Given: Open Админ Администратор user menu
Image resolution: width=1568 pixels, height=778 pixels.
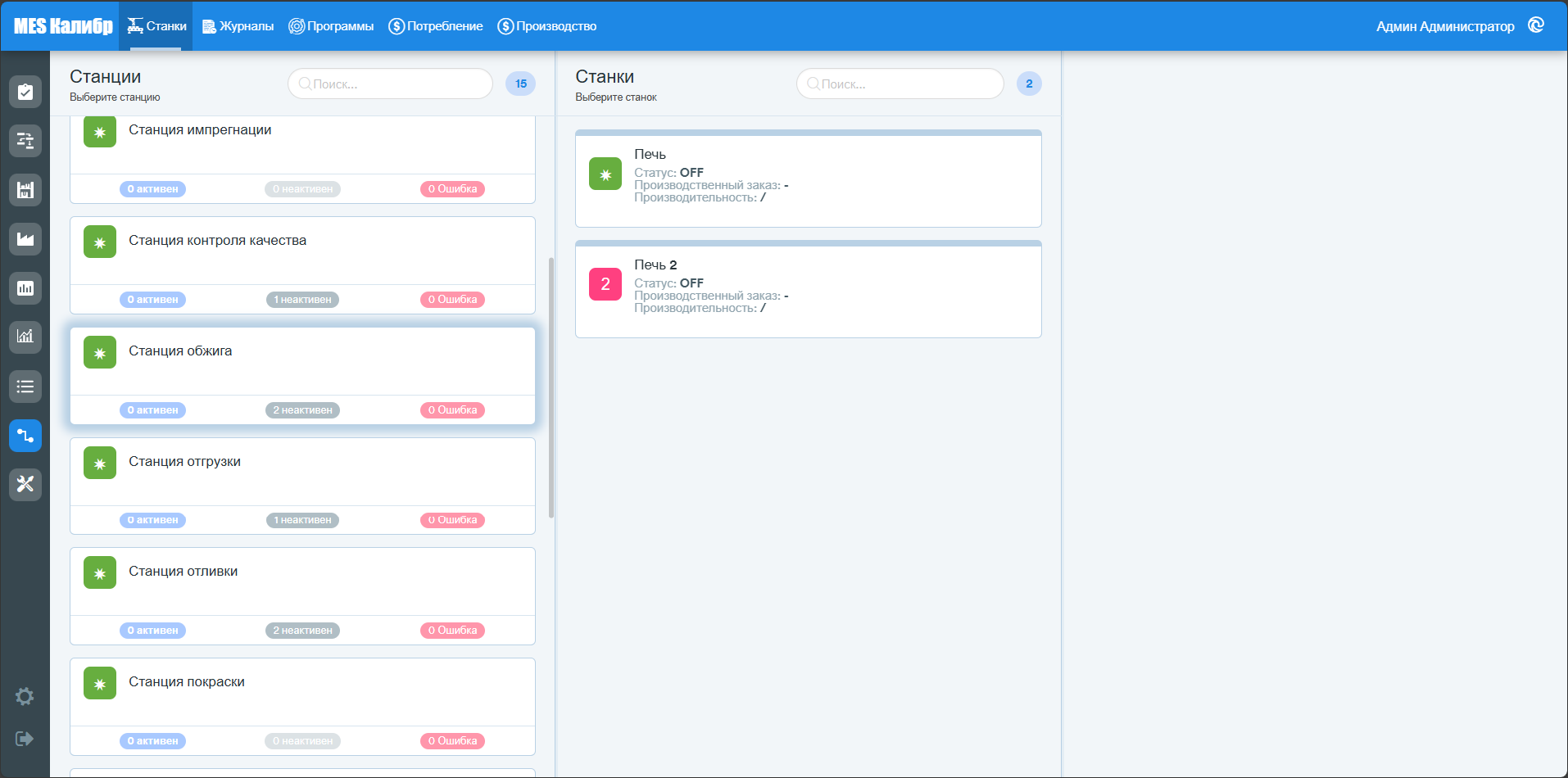Looking at the screenshot, I should [1445, 26].
